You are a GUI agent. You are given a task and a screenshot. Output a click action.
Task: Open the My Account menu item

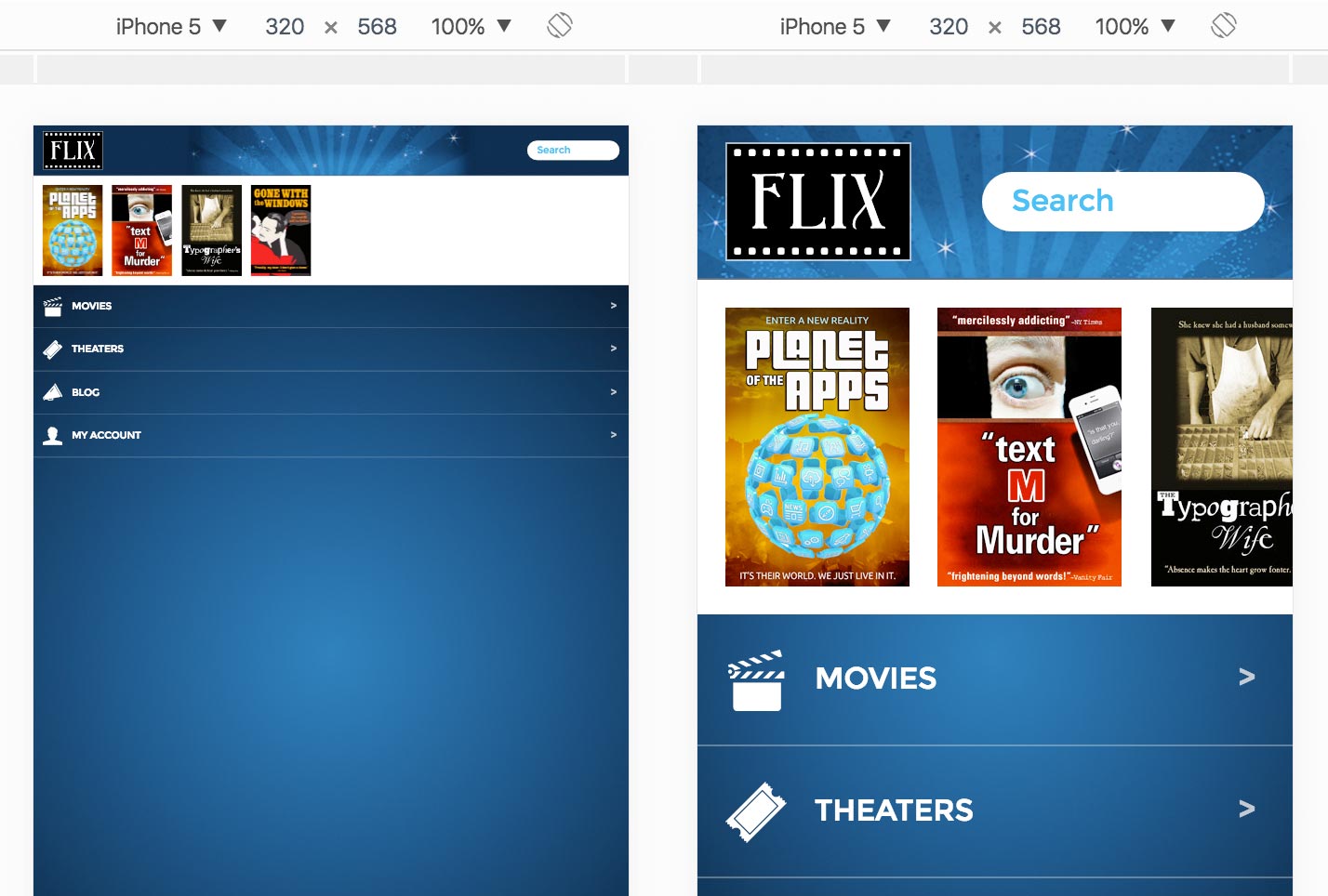(106, 435)
